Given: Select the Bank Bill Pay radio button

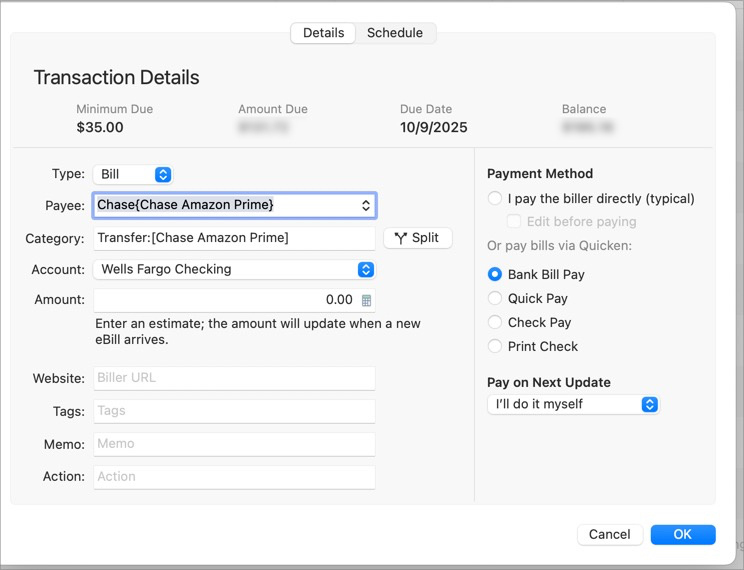Looking at the screenshot, I should pos(495,274).
